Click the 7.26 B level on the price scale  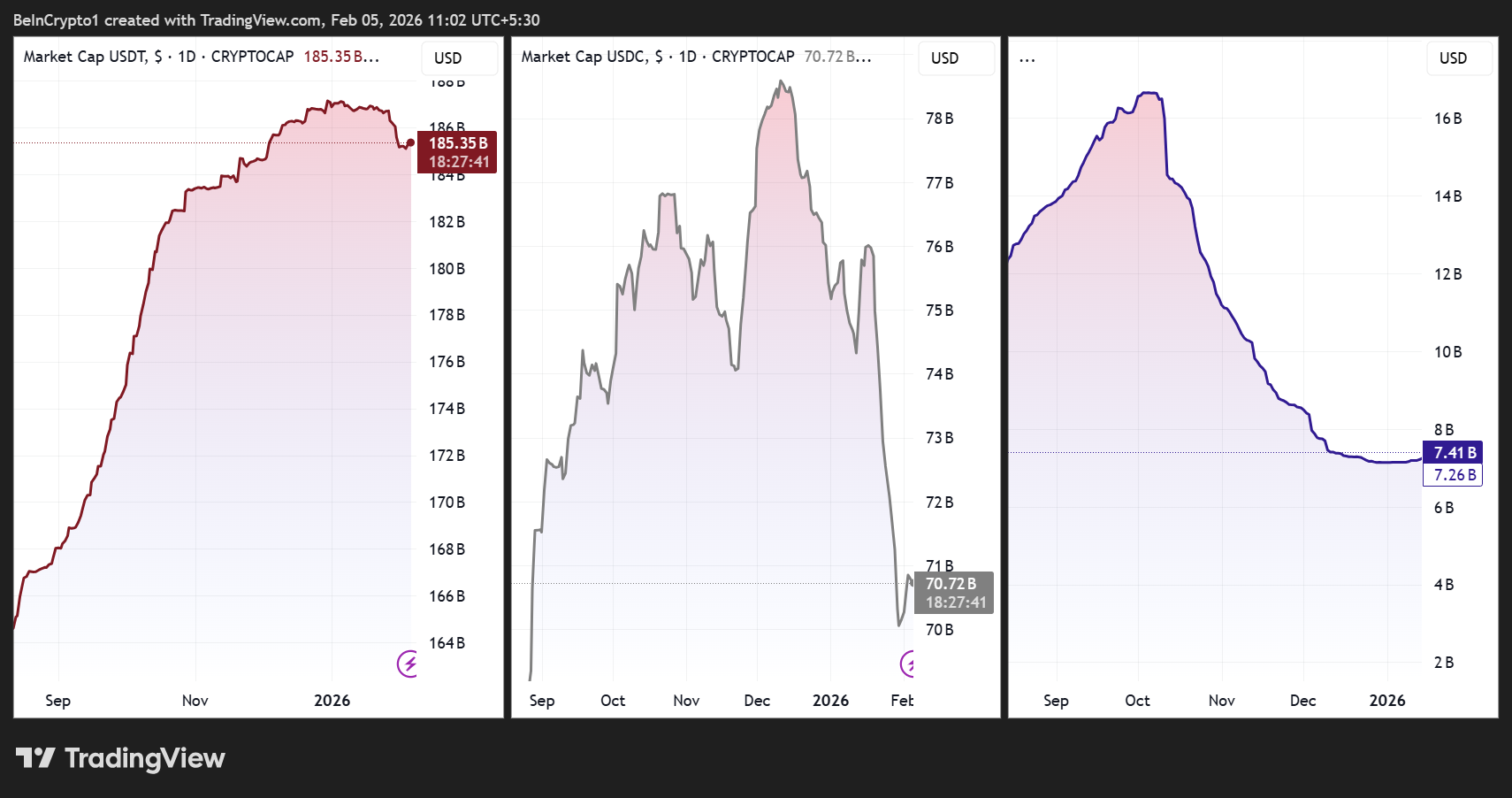[x=1454, y=474]
